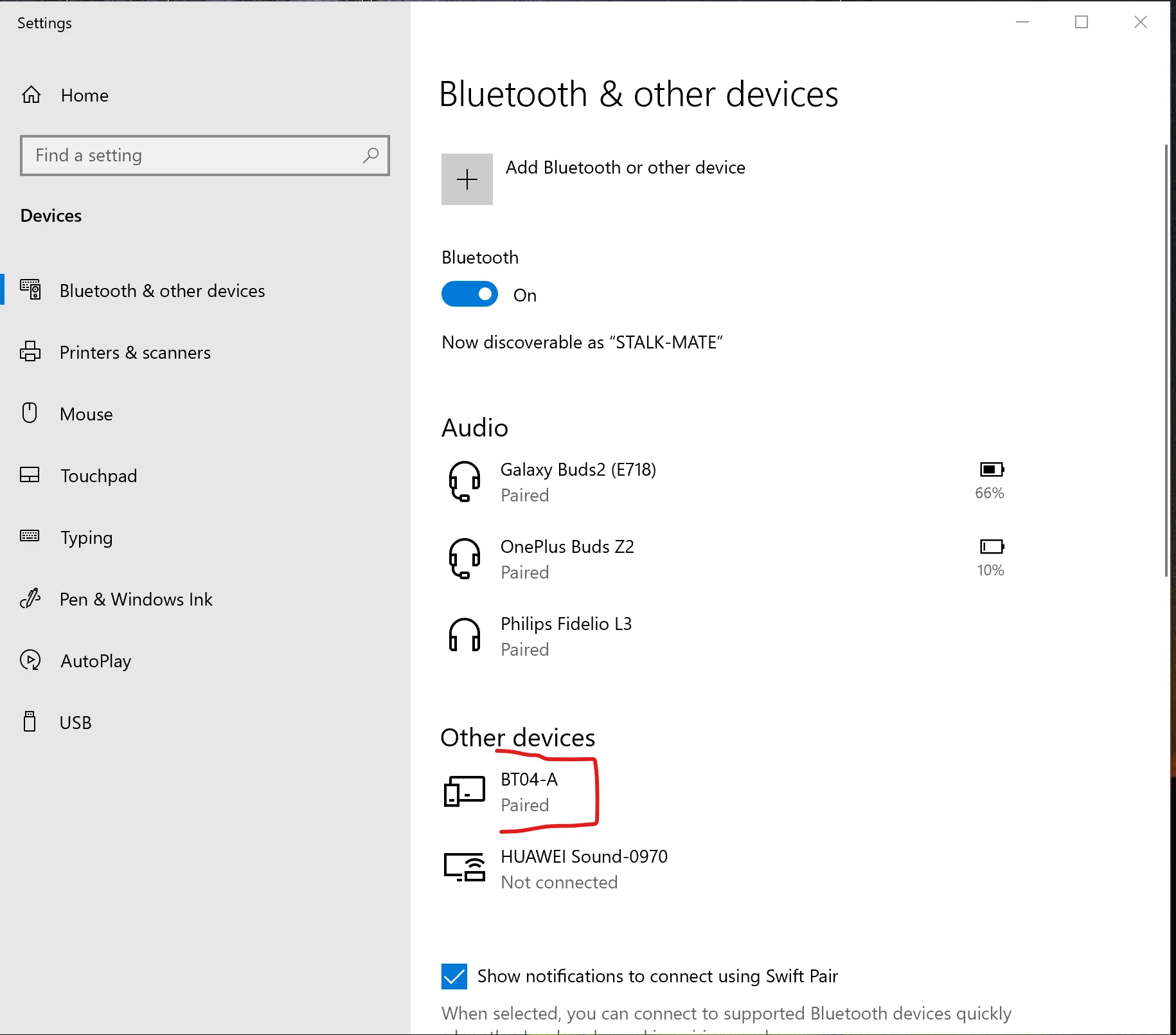Click the Galaxy Buds2 headset icon
The width and height of the screenshot is (1176, 1035).
(x=464, y=482)
